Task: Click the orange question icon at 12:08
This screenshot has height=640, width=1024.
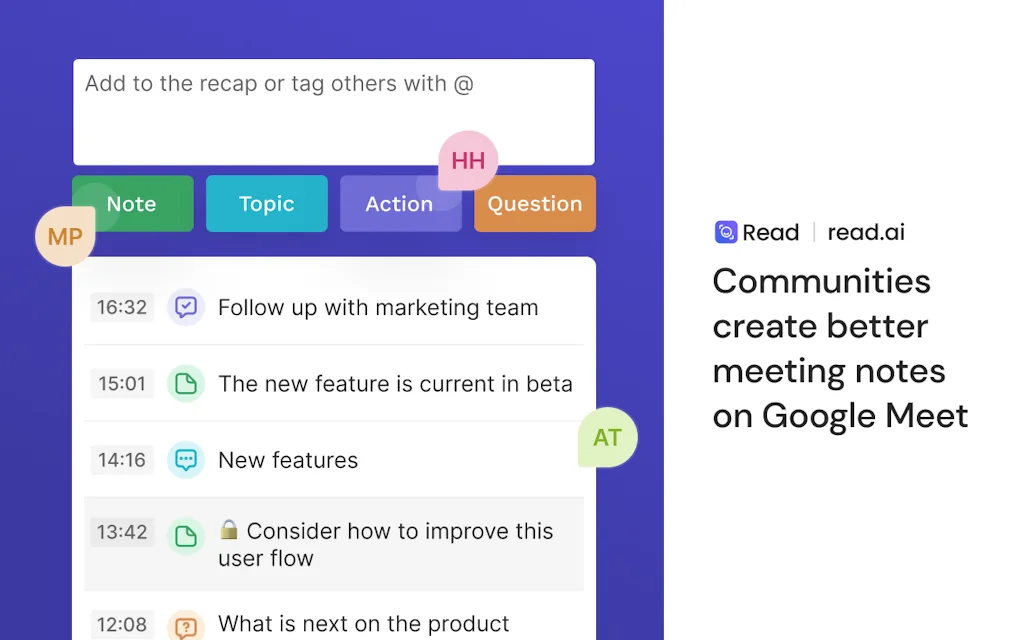Action: [x=186, y=625]
